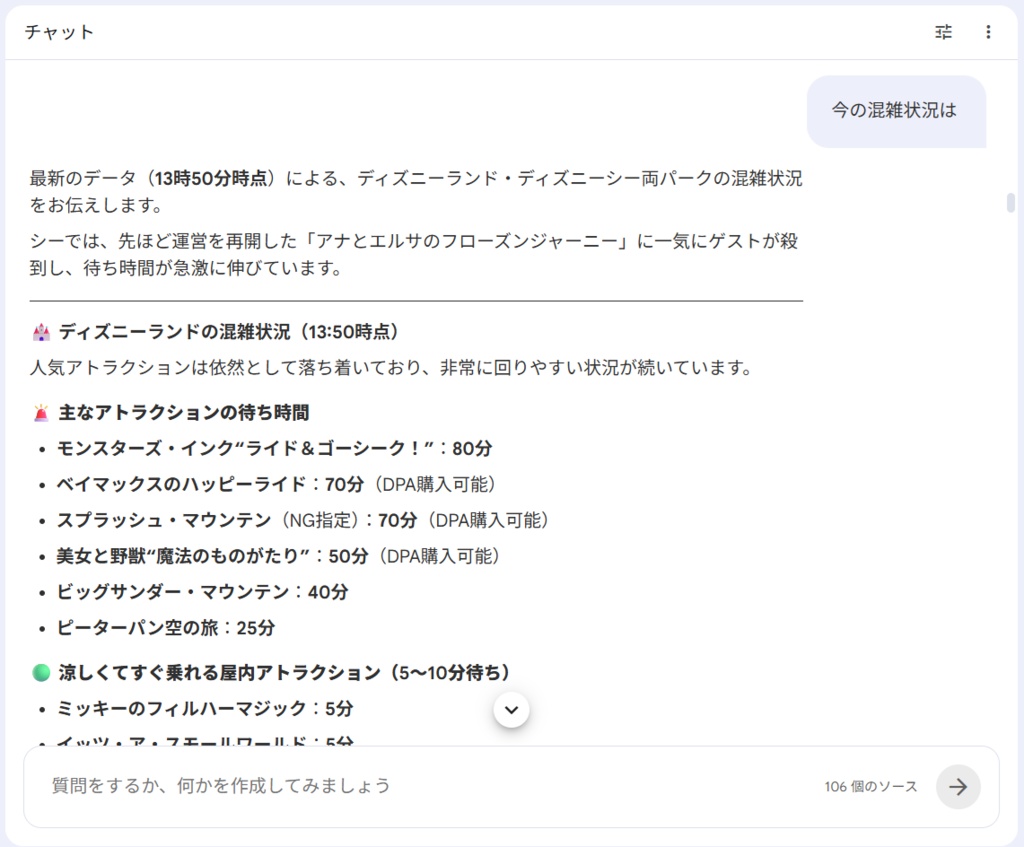Screen dimensions: 1024x847
Task: Select the user message 今の混雑状況は
Action: pyautogui.click(x=896, y=110)
